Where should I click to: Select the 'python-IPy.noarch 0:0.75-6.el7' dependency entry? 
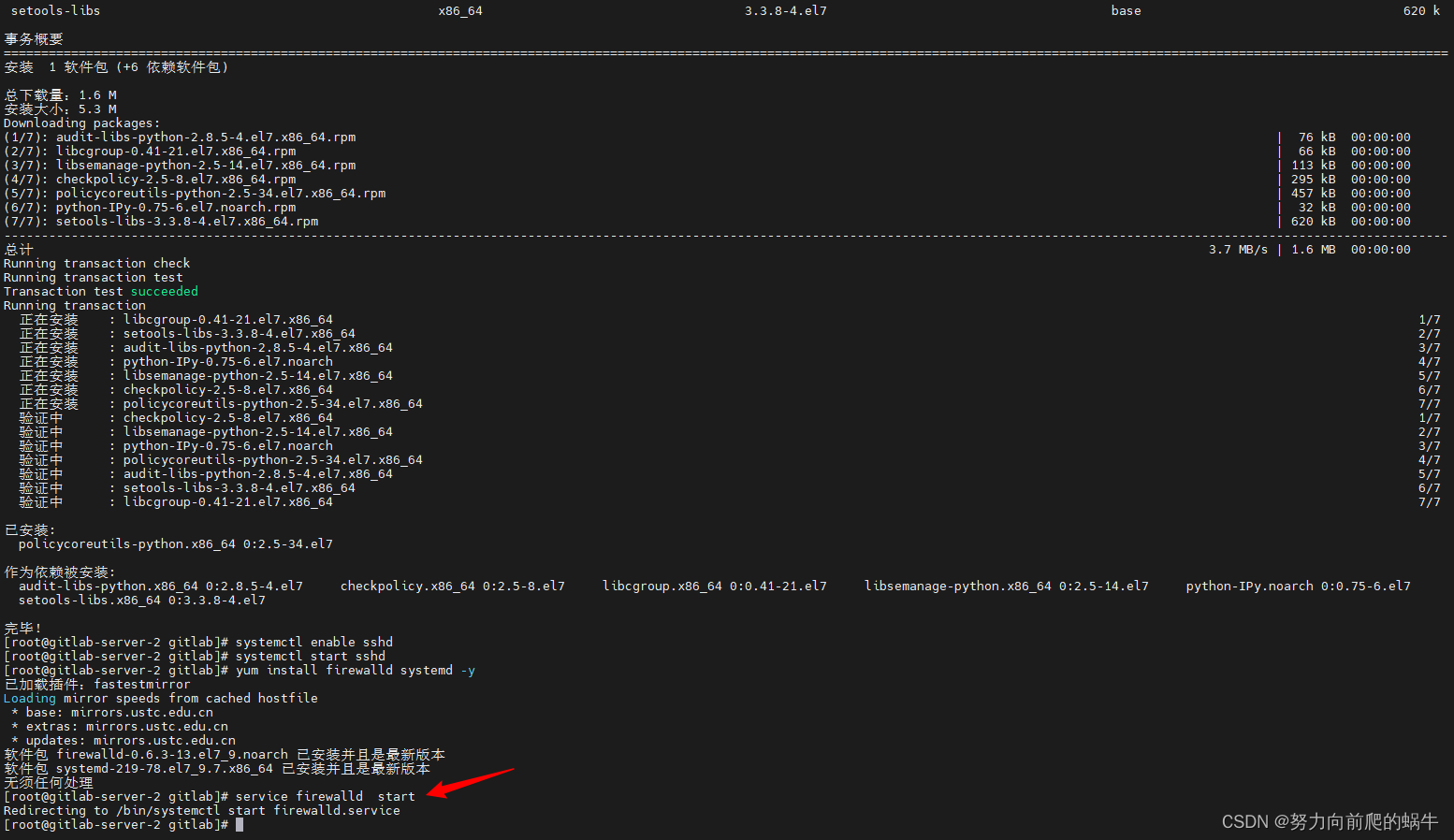pyautogui.click(x=1299, y=587)
